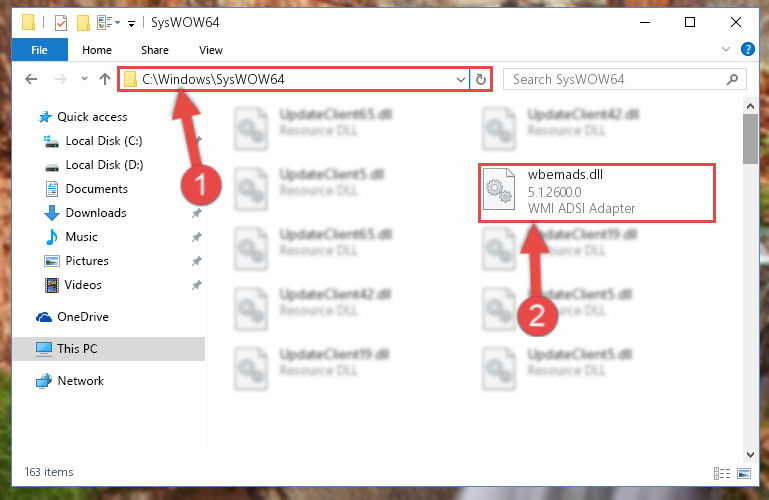Go up one folder level
The height and width of the screenshot is (500, 769).
104,79
